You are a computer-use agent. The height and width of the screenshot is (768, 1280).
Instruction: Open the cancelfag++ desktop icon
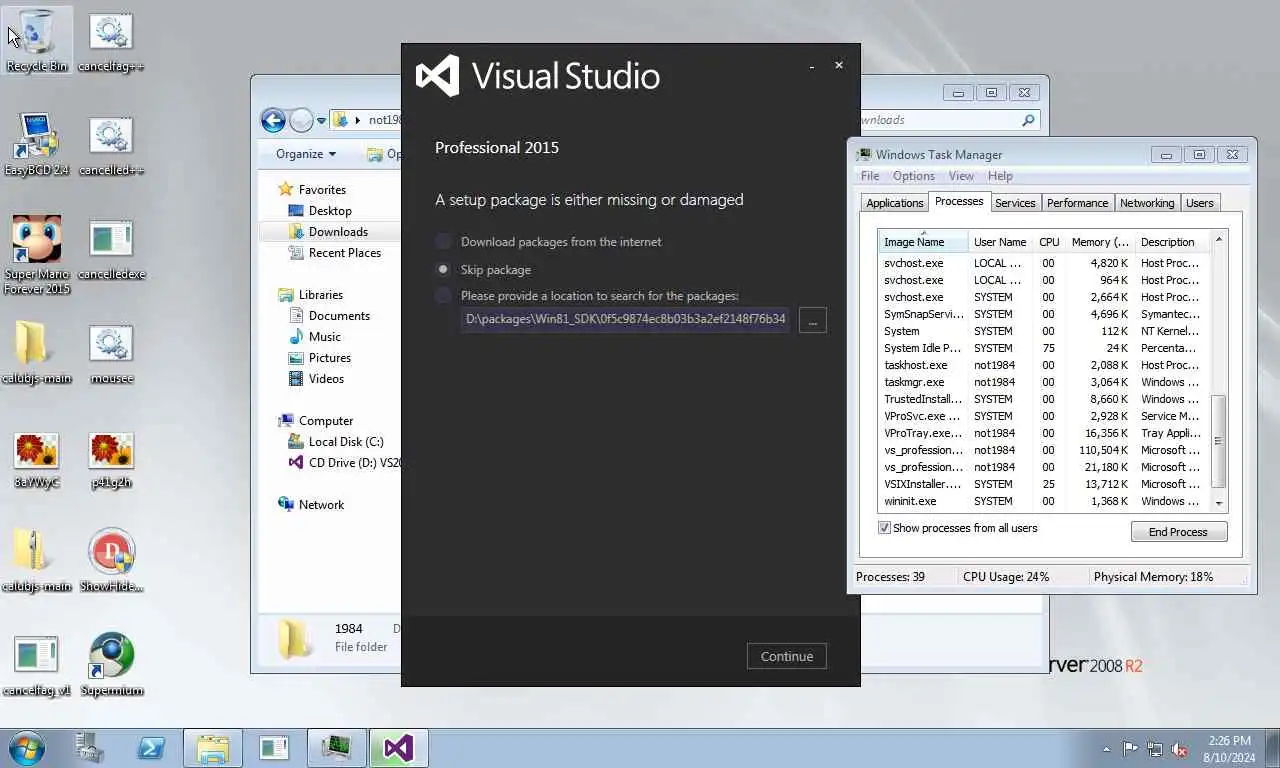point(111,40)
